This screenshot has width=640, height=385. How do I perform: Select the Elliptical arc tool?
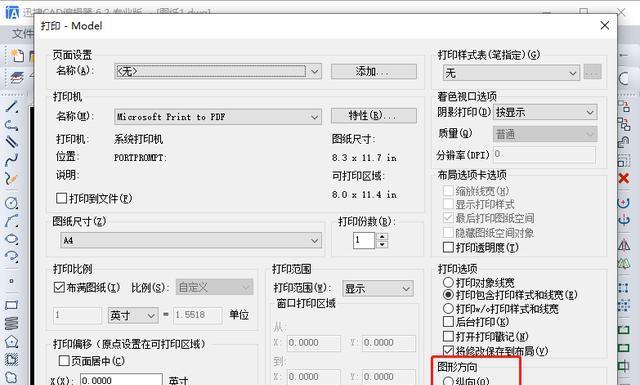11,256
